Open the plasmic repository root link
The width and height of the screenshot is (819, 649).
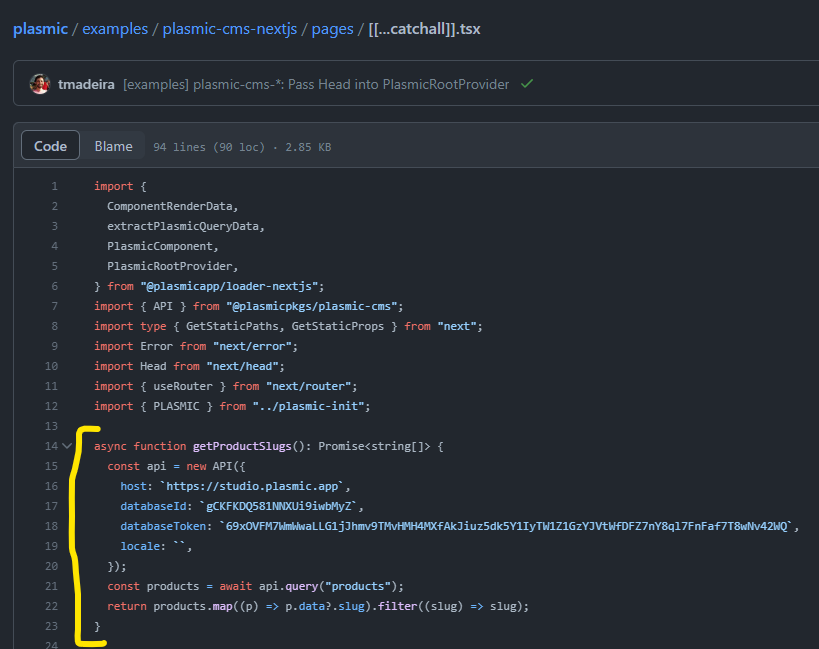point(40,29)
